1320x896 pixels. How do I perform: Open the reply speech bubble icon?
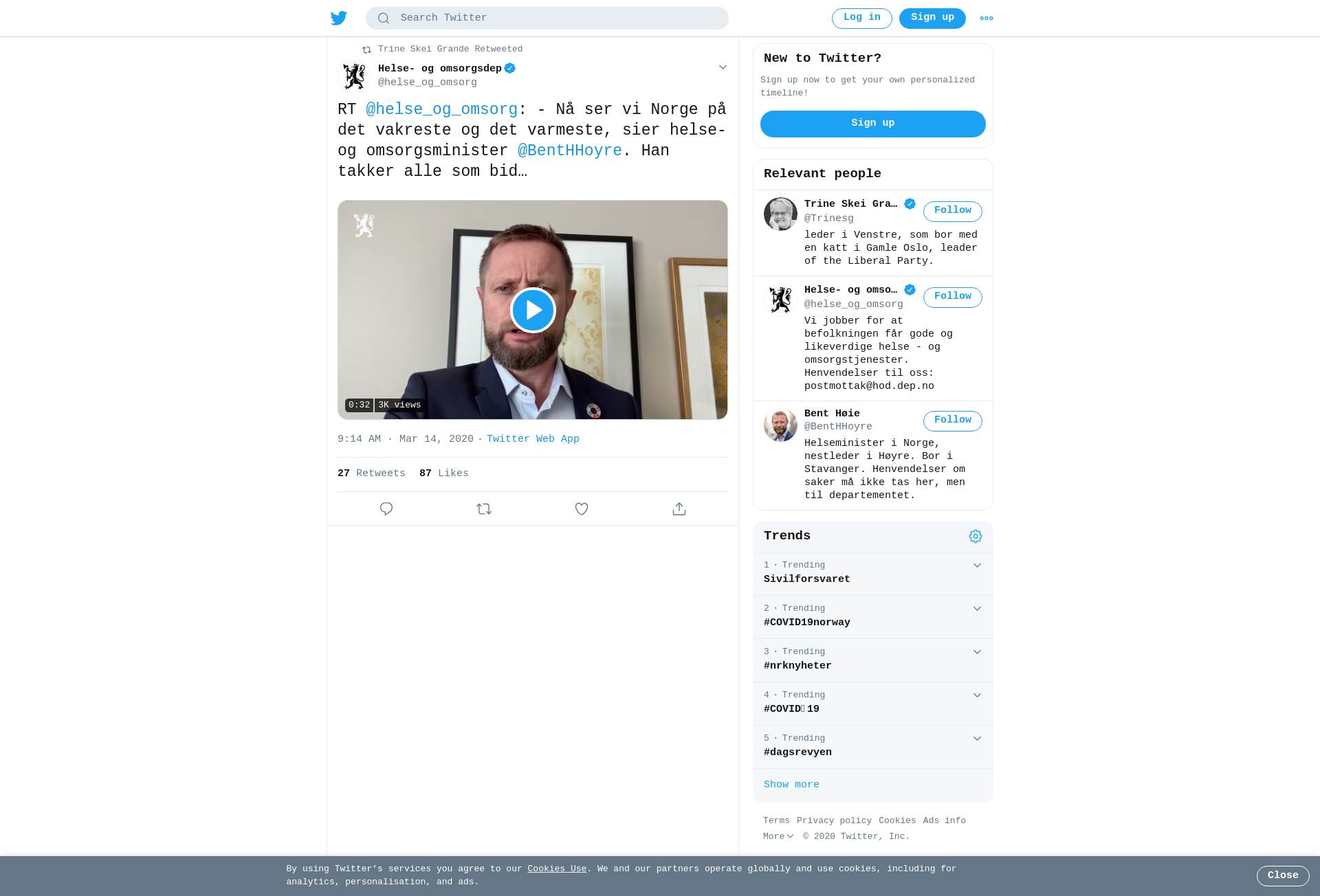(x=386, y=508)
